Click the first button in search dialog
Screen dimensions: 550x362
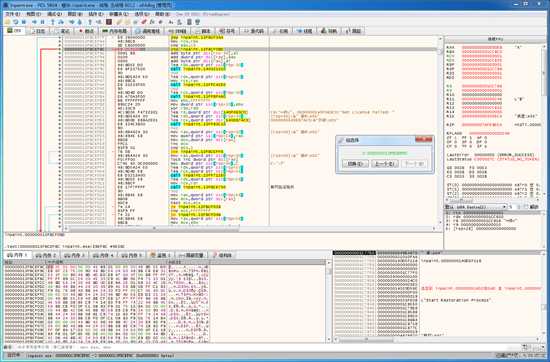point(355,164)
